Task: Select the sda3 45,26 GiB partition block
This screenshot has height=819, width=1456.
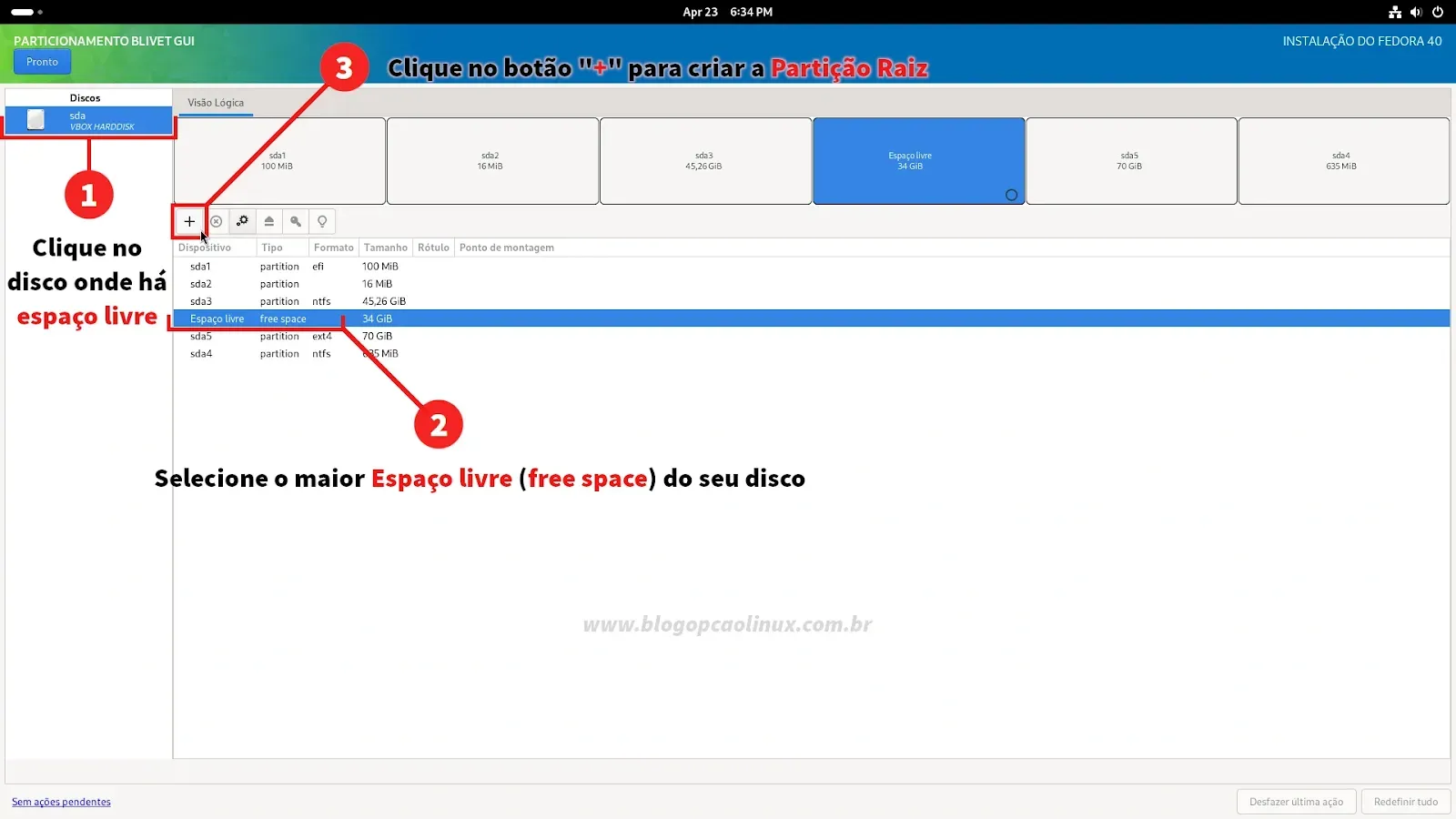Action: point(705,161)
